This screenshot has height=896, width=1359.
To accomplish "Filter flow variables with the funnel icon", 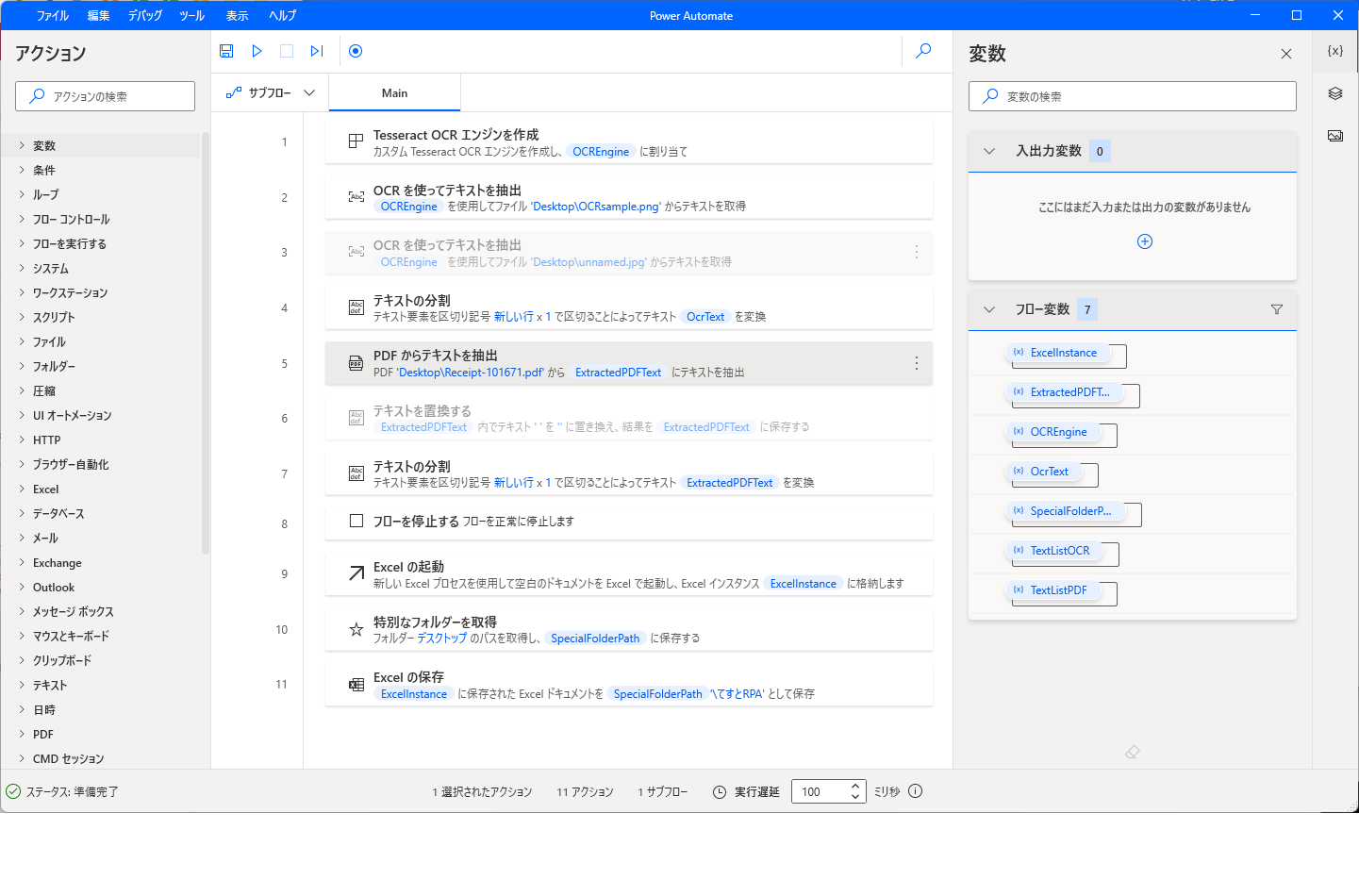I will (1277, 309).
